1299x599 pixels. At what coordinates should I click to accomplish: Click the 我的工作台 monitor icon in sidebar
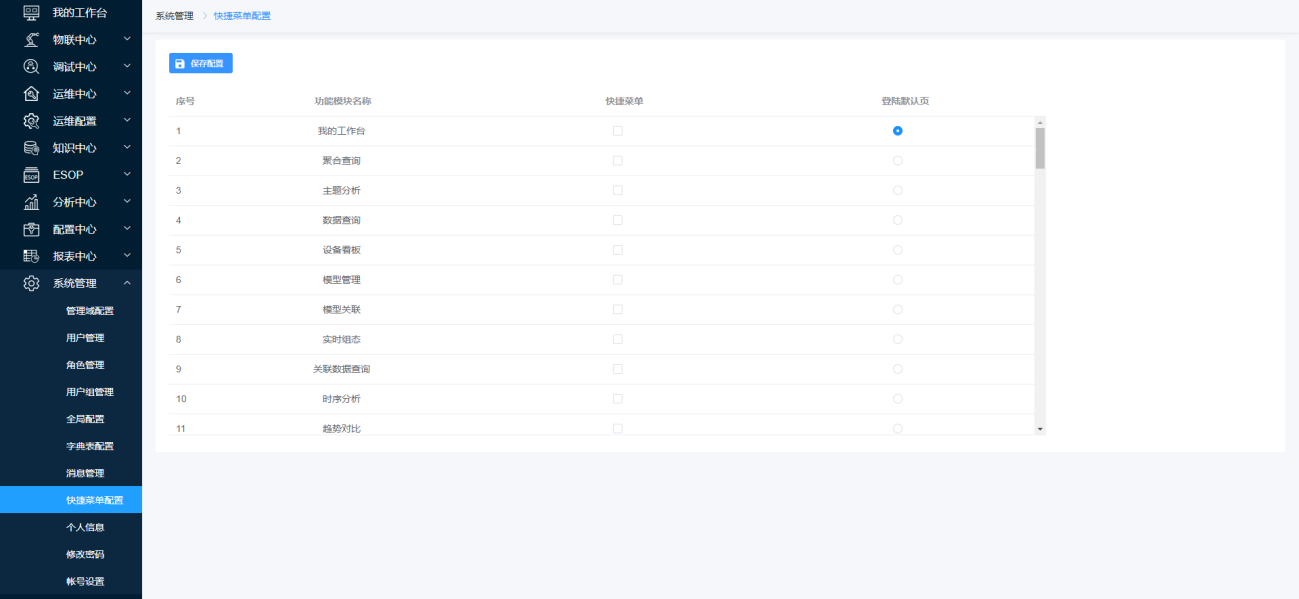click(31, 13)
